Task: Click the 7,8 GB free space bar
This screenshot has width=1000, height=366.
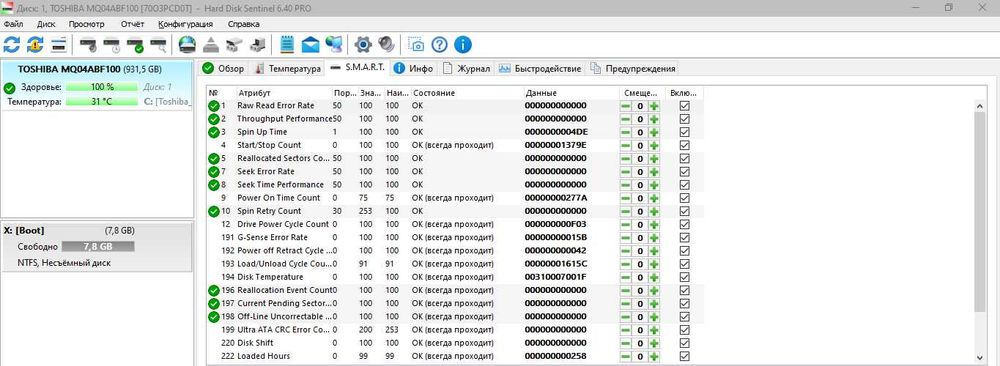Action: pyautogui.click(x=98, y=246)
